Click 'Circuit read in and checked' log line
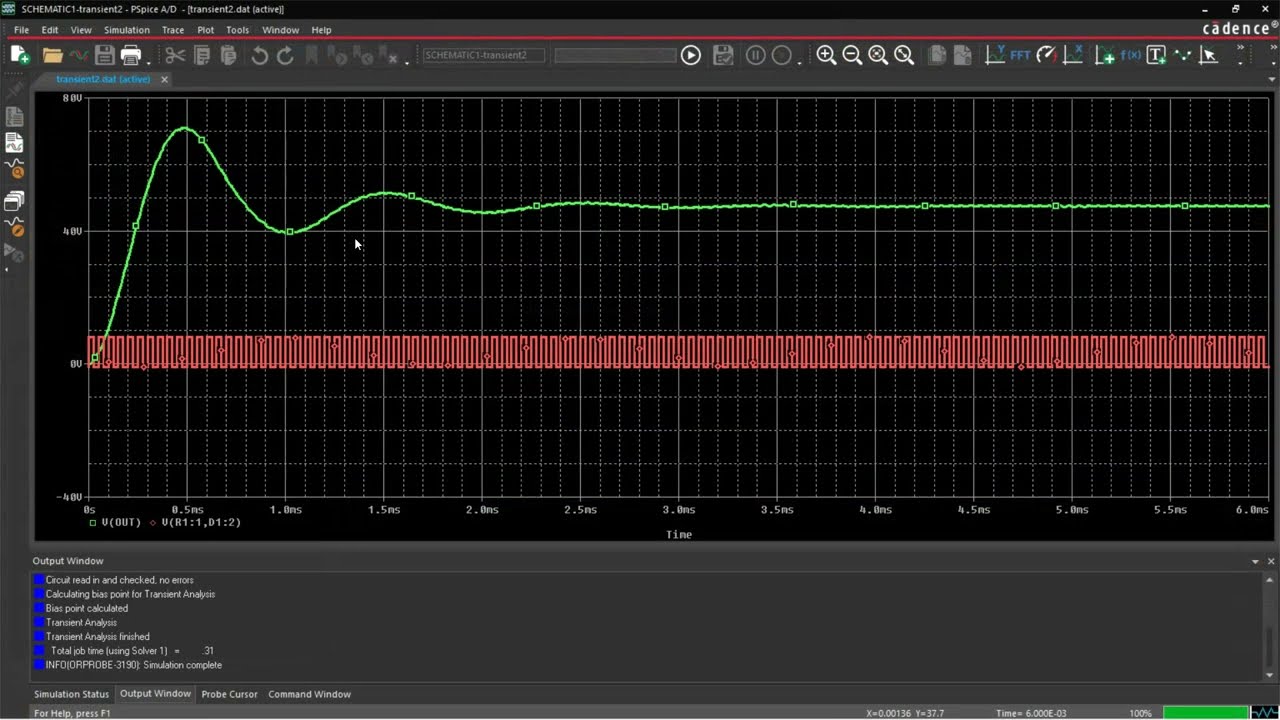 (x=119, y=580)
